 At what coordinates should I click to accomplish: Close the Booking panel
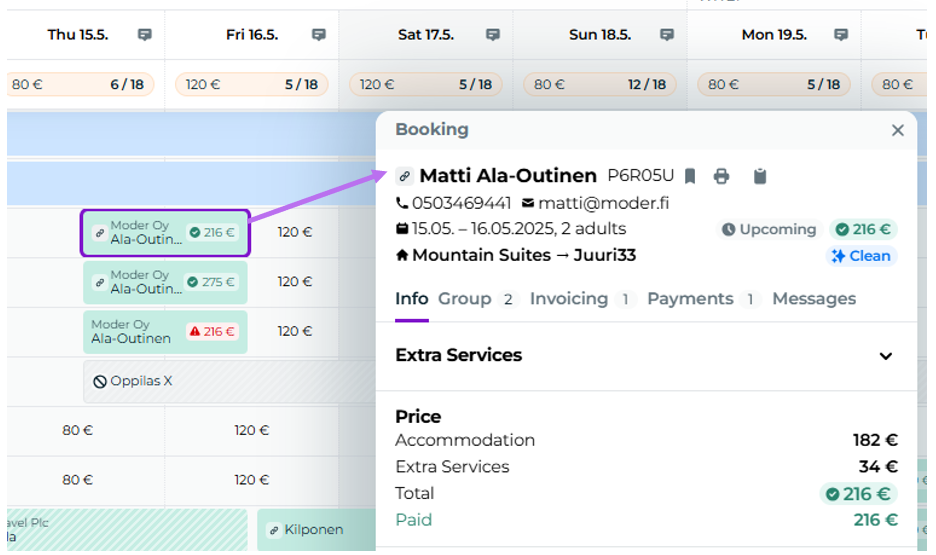pyautogui.click(x=897, y=130)
